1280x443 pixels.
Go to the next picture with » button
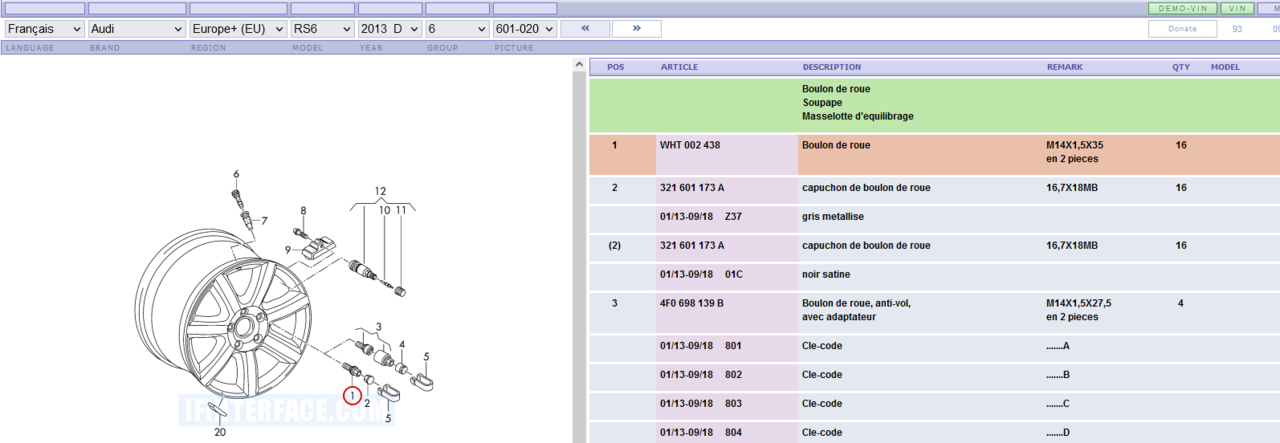coord(636,29)
